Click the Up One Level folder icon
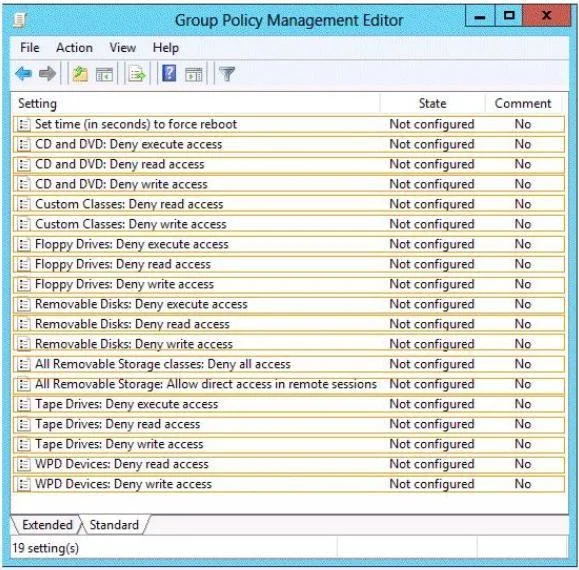 click(x=80, y=73)
